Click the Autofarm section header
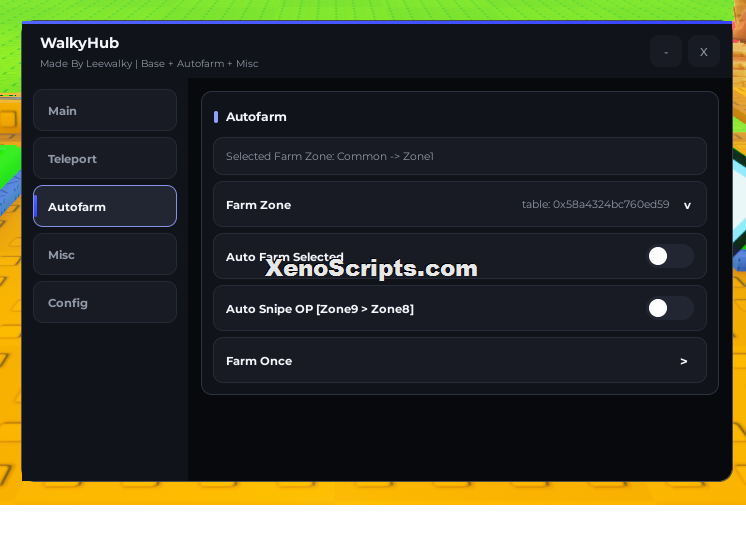This screenshot has width=746, height=535. point(256,117)
